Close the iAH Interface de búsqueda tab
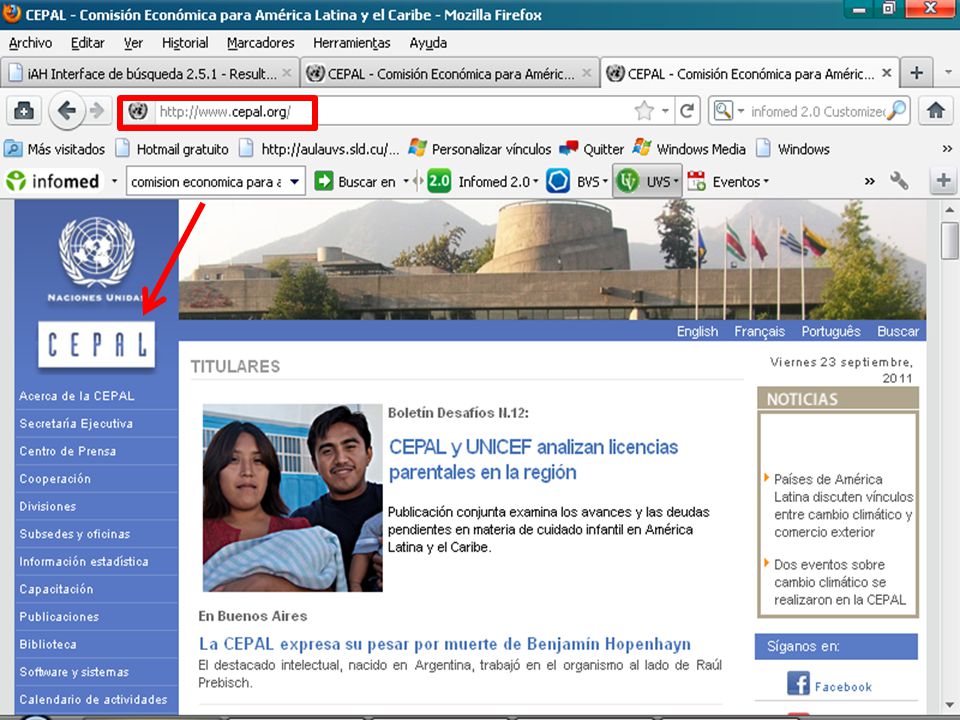This screenshot has height=720, width=960. click(x=287, y=73)
